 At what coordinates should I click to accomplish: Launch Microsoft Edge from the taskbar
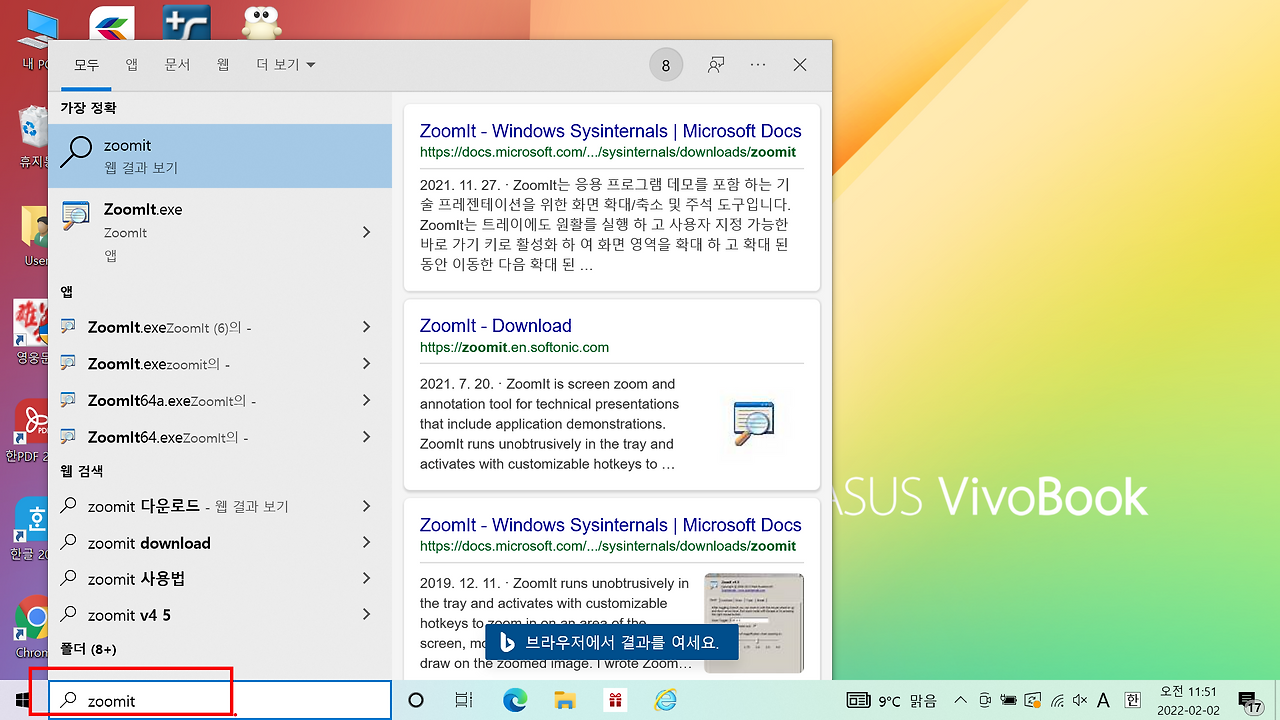515,700
